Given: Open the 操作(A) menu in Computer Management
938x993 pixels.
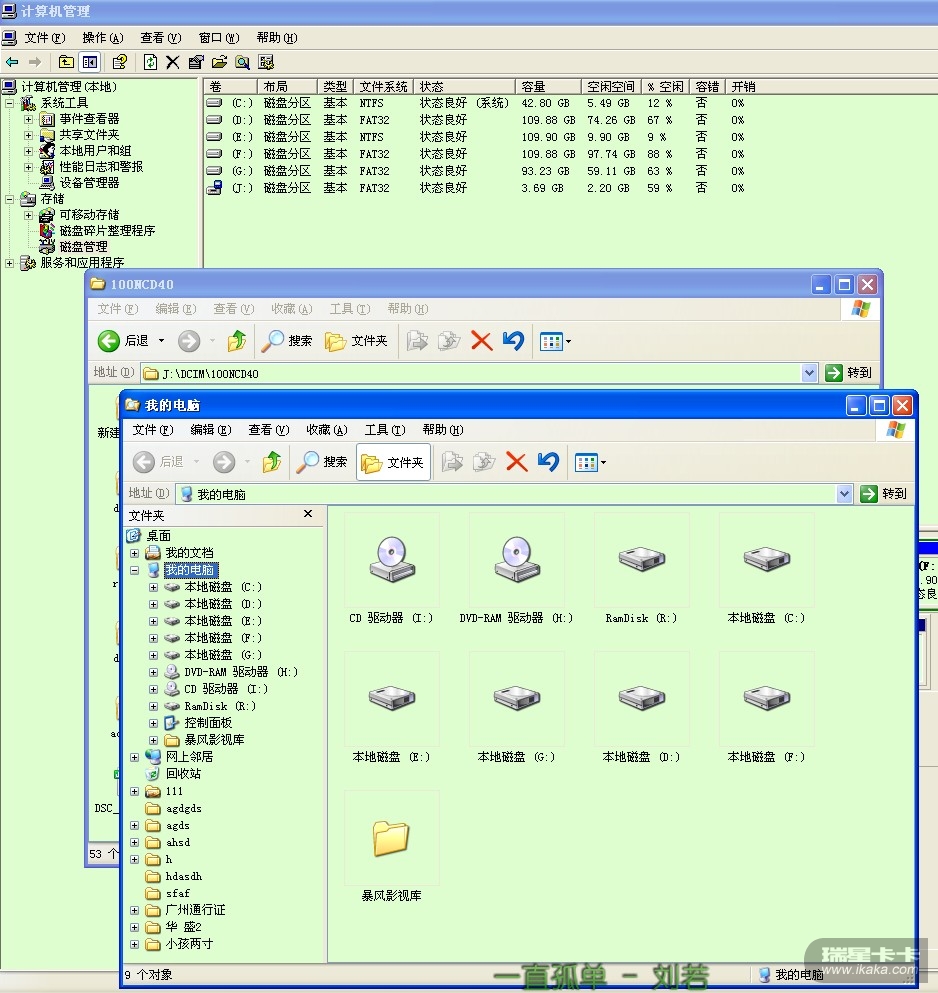Looking at the screenshot, I should tap(102, 38).
